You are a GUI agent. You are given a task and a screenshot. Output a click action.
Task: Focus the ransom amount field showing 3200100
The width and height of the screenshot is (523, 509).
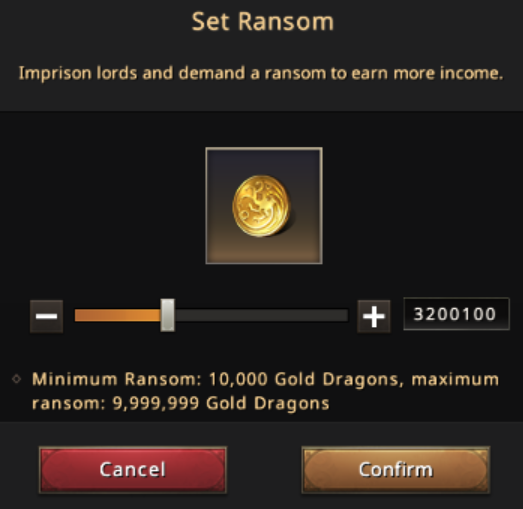tap(456, 314)
